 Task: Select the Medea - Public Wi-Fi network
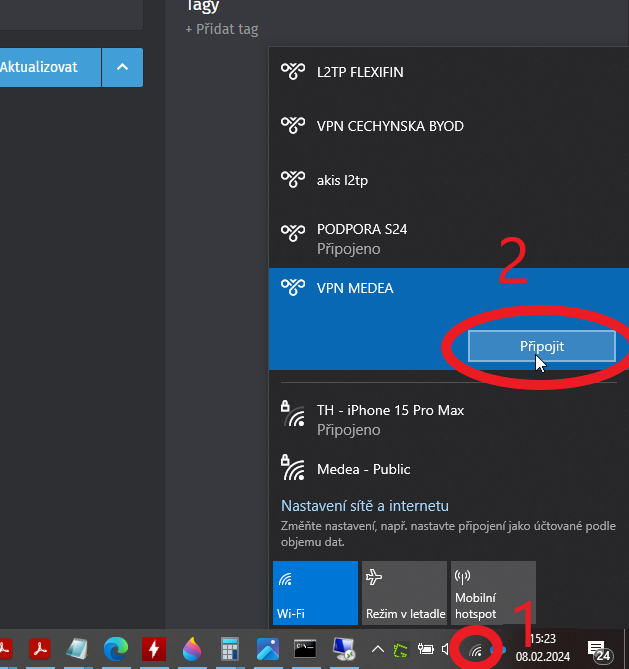coord(449,469)
